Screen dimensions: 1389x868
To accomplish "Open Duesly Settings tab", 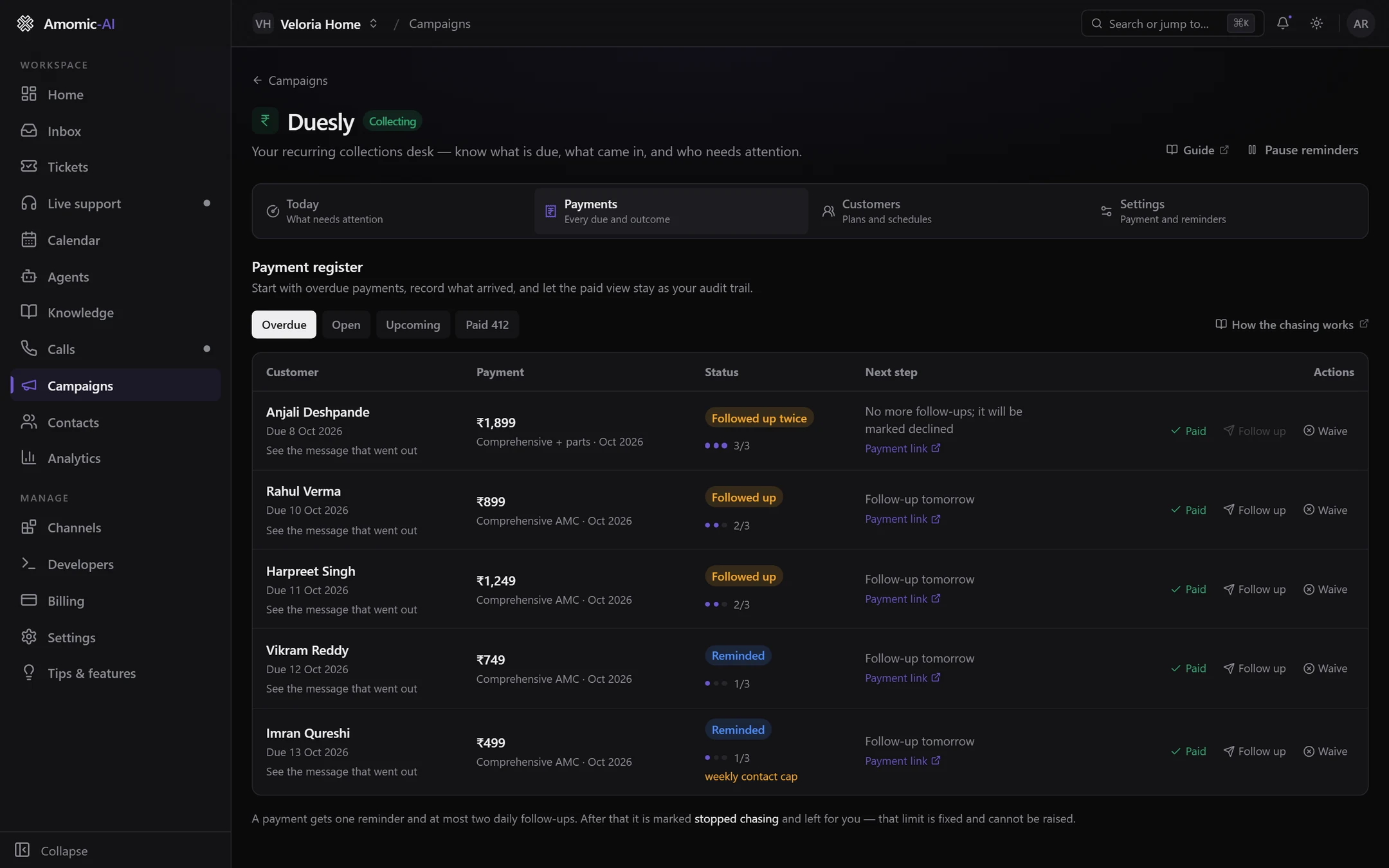I will pyautogui.click(x=1227, y=211).
